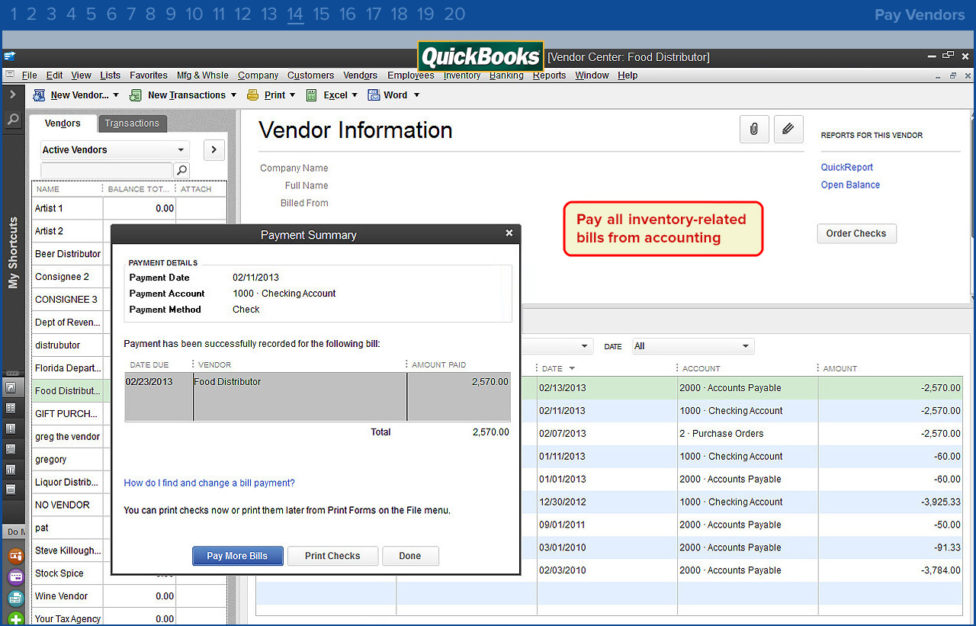Click the New Vendor toolbar icon
Screen dimensions: 976x626
click(39, 95)
